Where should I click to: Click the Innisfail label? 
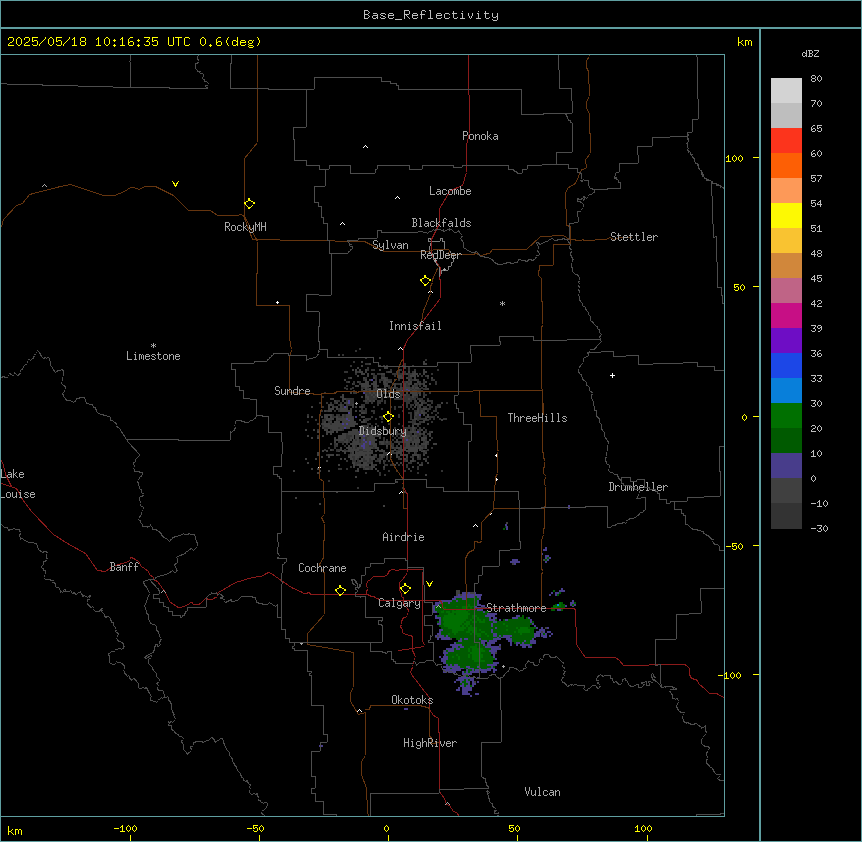click(415, 326)
